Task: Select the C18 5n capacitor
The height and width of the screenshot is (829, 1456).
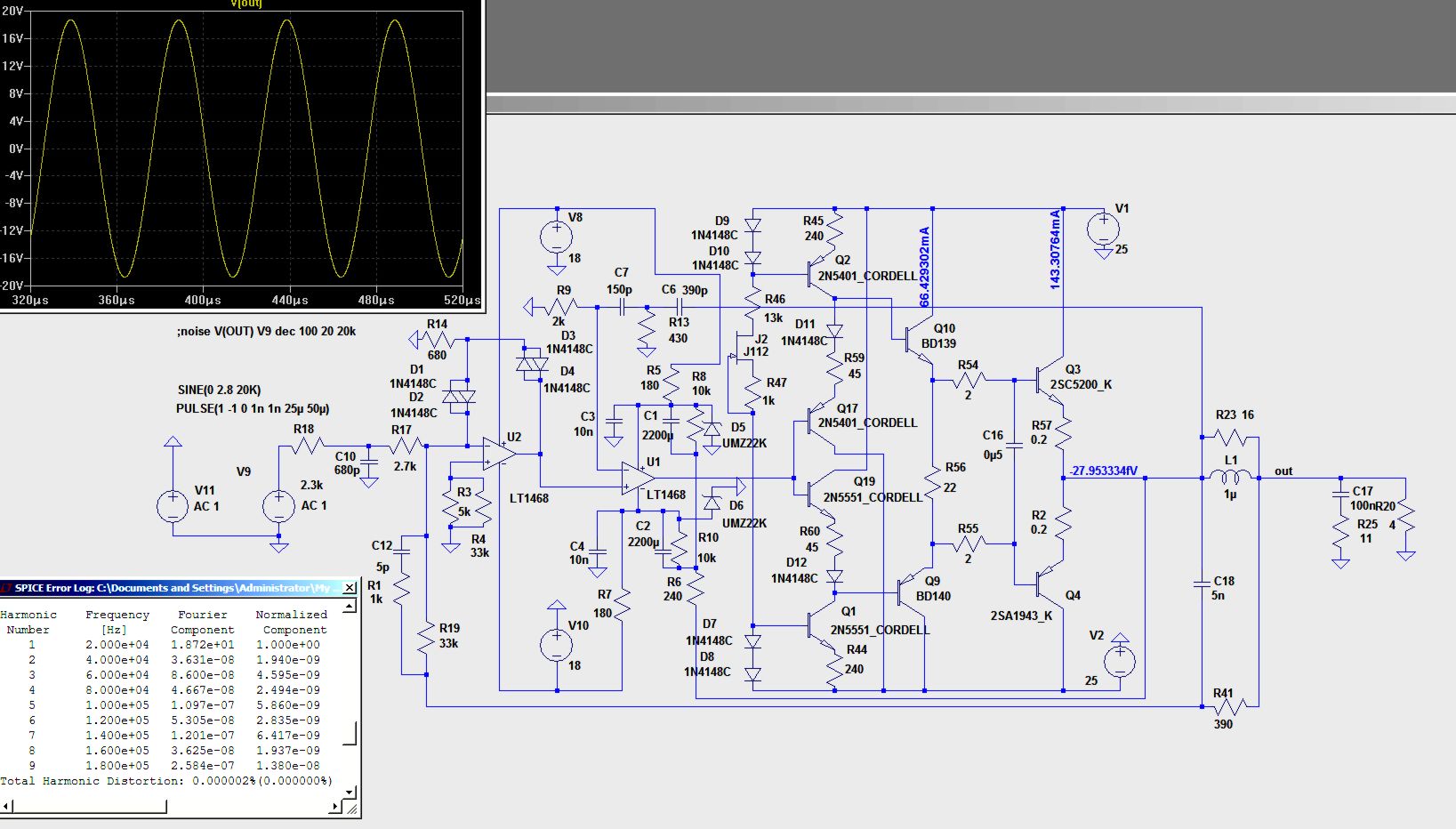Action: click(1202, 584)
